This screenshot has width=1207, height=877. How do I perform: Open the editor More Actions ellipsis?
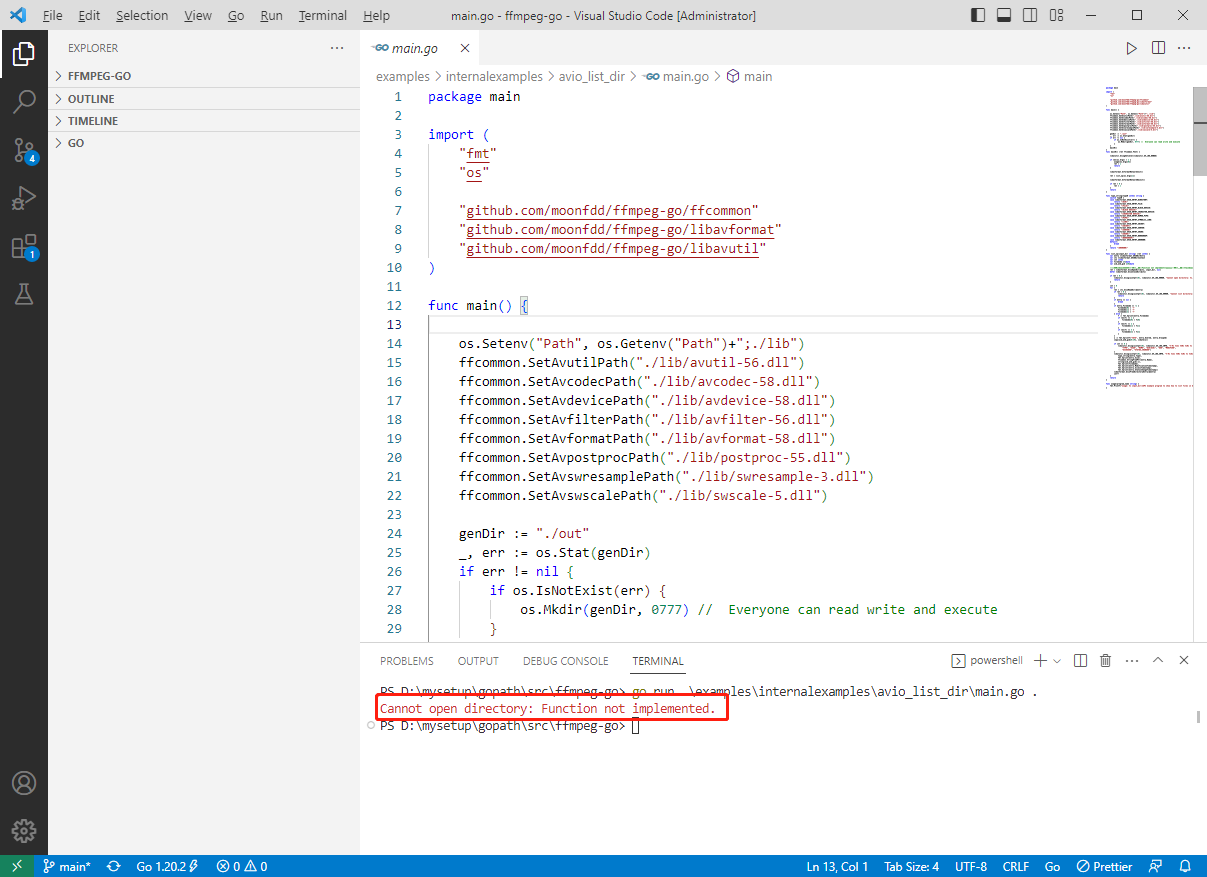[1184, 48]
